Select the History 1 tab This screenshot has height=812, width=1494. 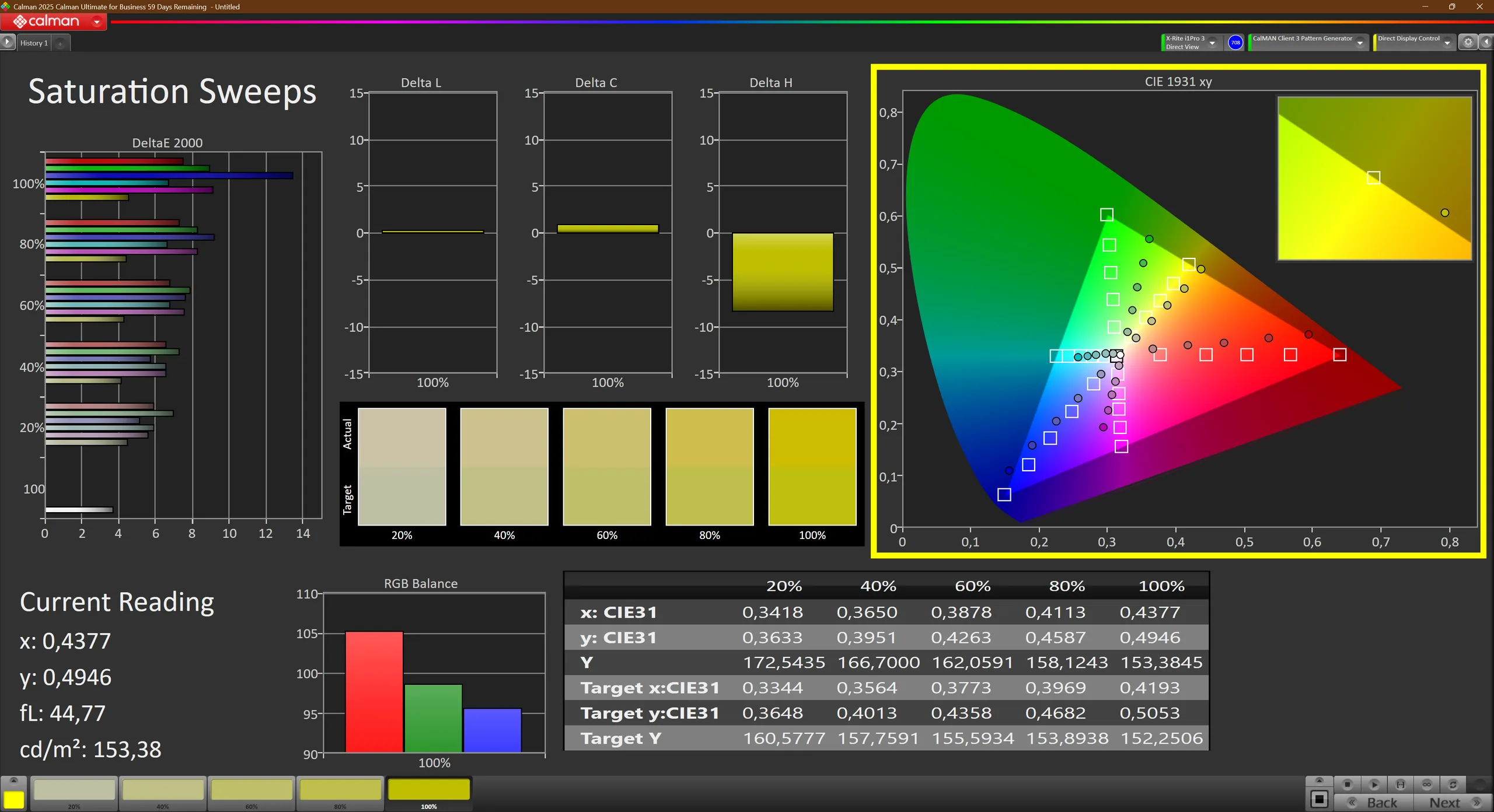pyautogui.click(x=34, y=43)
